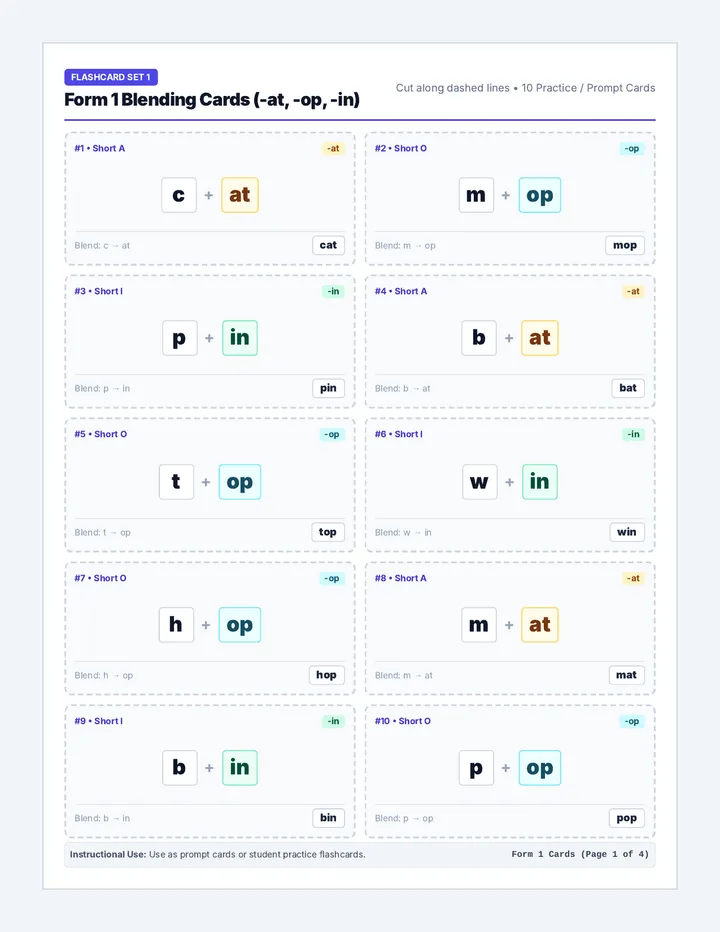Click the 'hop' answer chip
The width and height of the screenshot is (720, 932).
(x=326, y=675)
